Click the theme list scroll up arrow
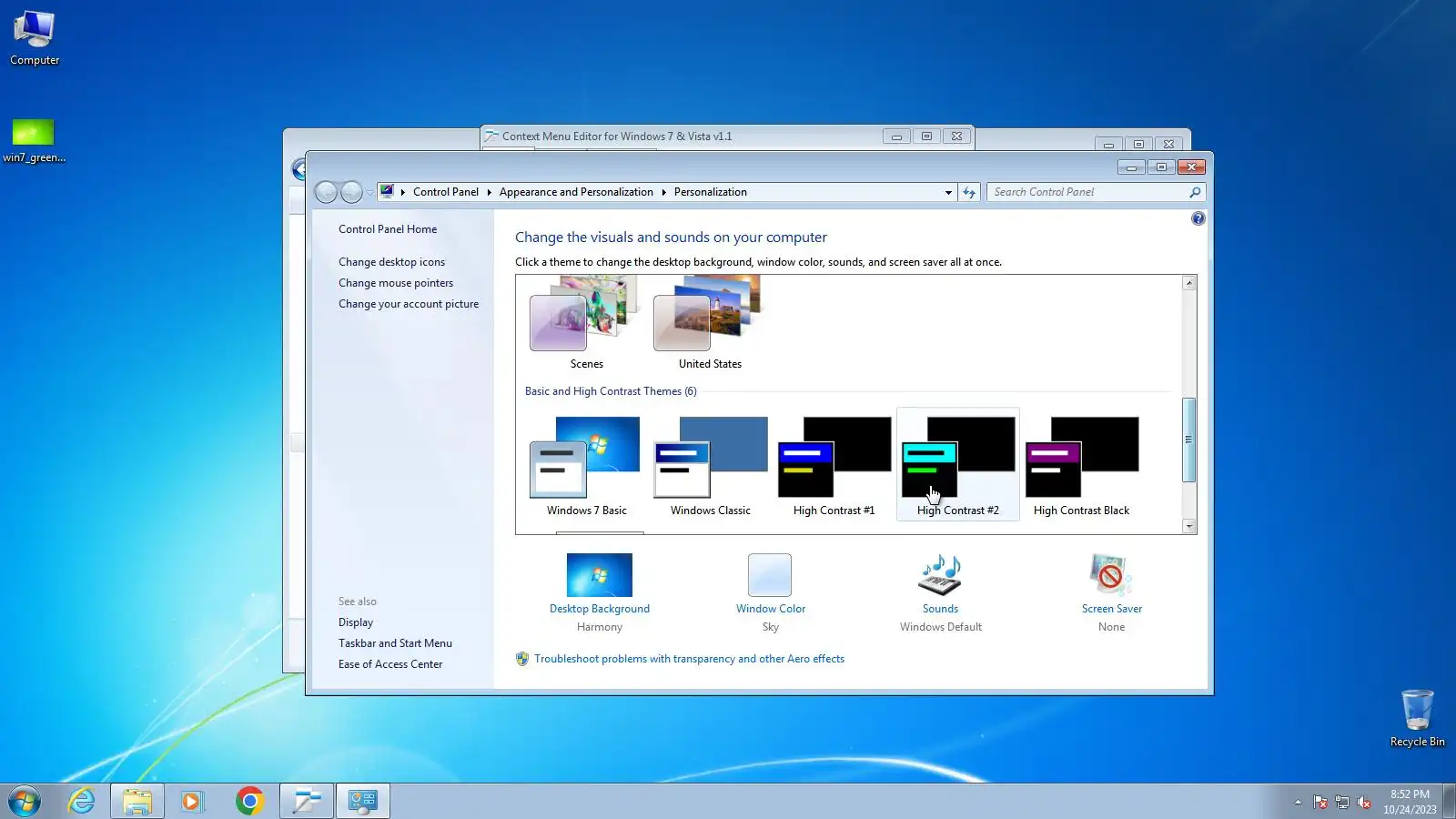Image resolution: width=1456 pixels, height=819 pixels. 1188,283
